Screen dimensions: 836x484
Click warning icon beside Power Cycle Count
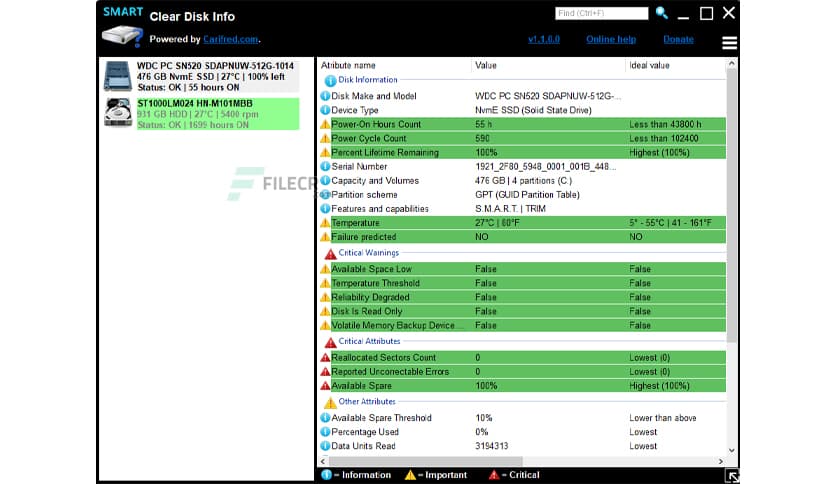point(325,138)
